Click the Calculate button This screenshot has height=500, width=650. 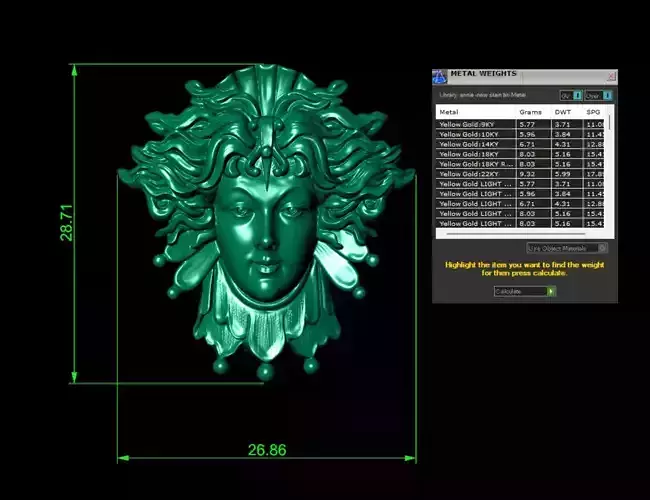pyautogui.click(x=524, y=291)
